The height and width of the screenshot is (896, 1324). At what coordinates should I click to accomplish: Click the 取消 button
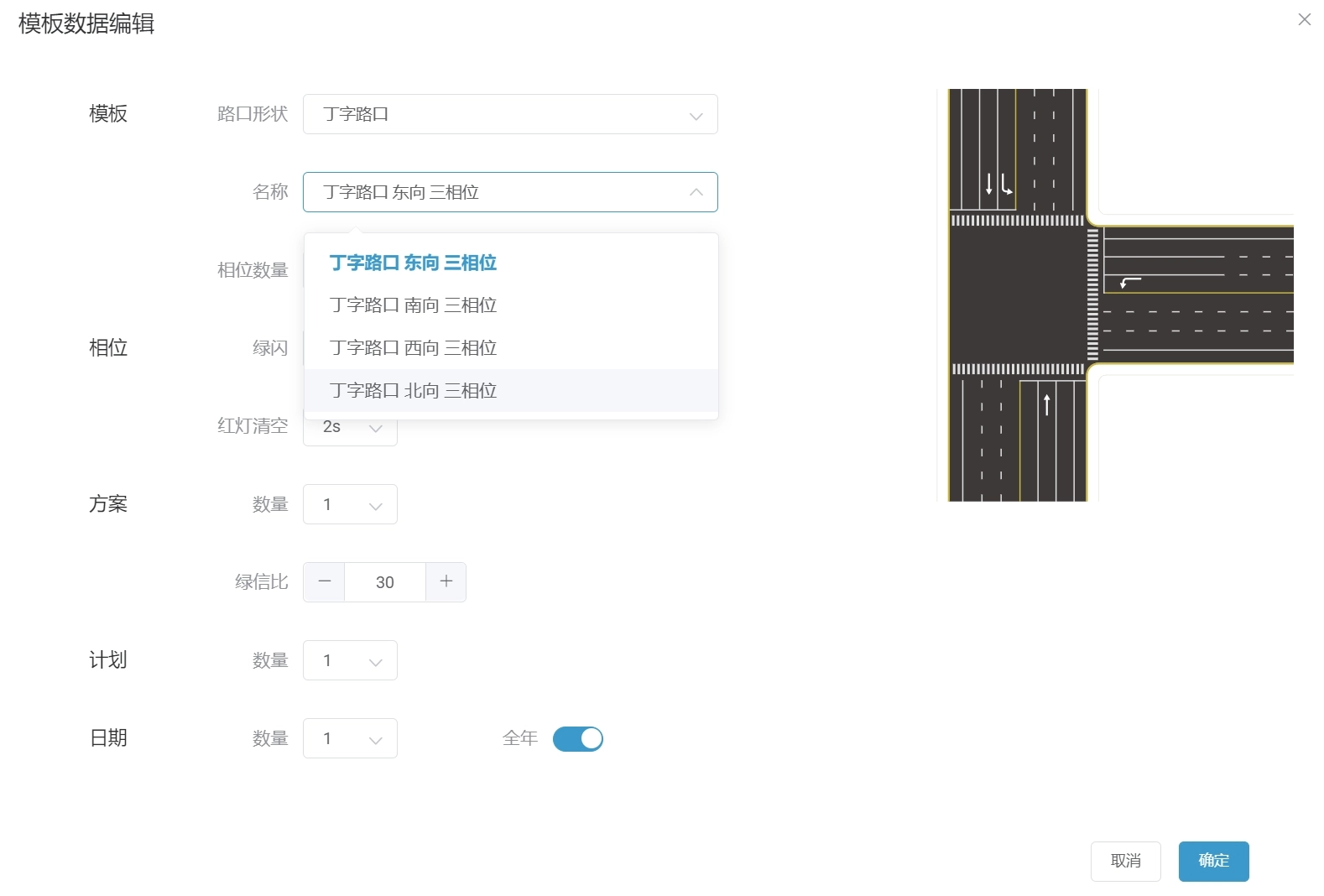point(1125,861)
